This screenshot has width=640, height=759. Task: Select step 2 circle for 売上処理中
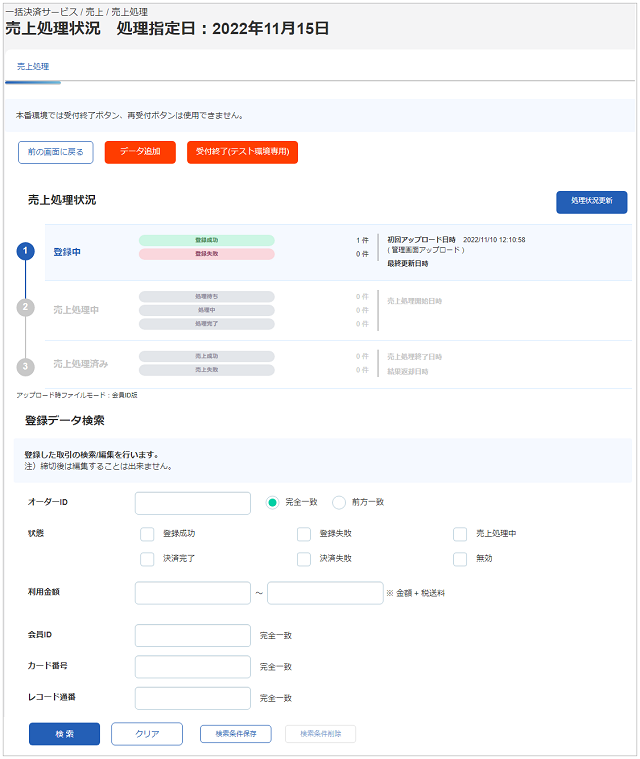26,307
